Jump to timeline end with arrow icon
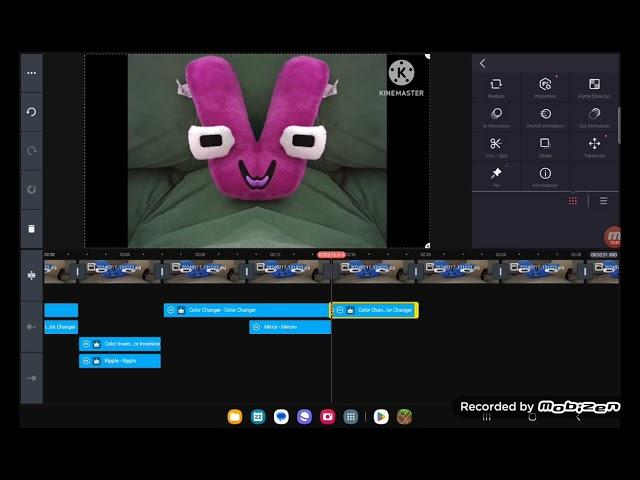Viewport: 640px width, 480px height. (31, 378)
